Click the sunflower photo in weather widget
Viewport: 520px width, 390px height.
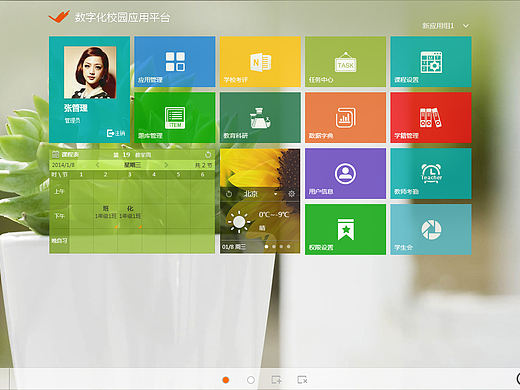[260, 168]
